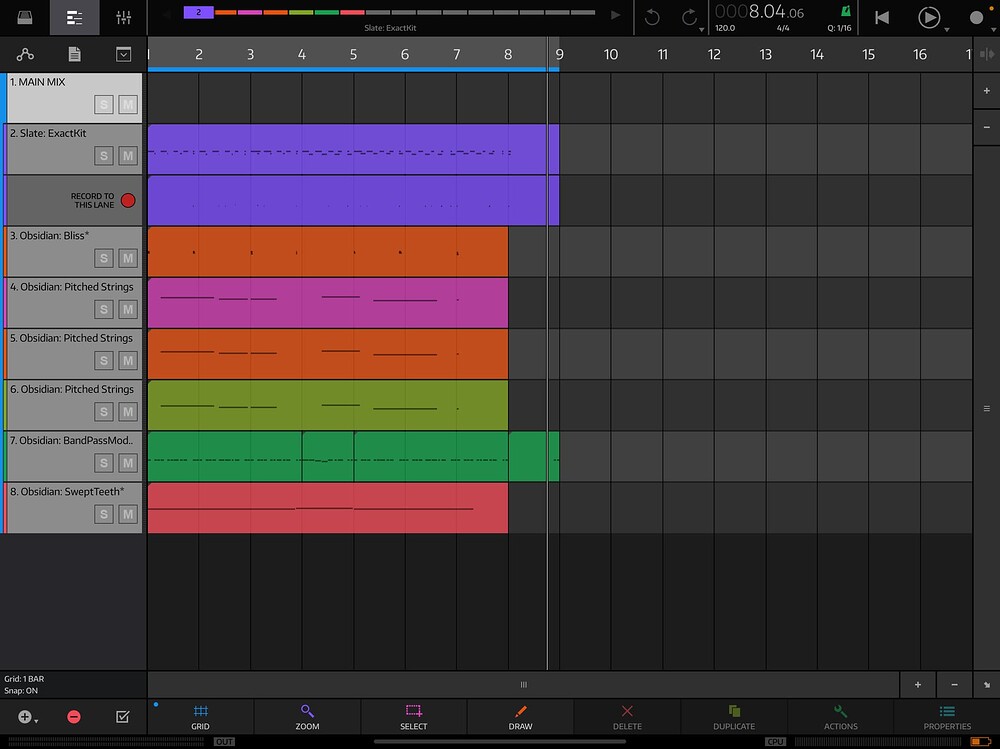Increase track height plus button
Screen dimensions: 1000x749
click(x=987, y=91)
